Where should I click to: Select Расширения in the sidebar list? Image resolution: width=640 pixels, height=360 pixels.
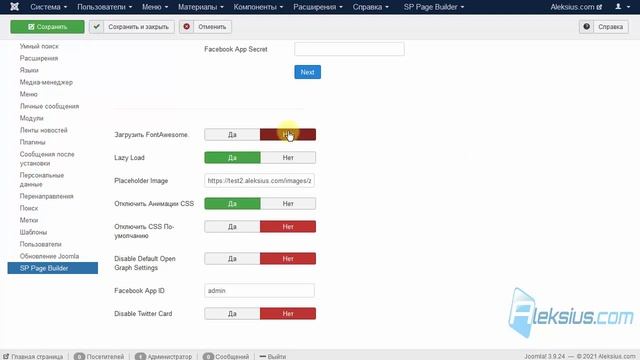(x=39, y=58)
